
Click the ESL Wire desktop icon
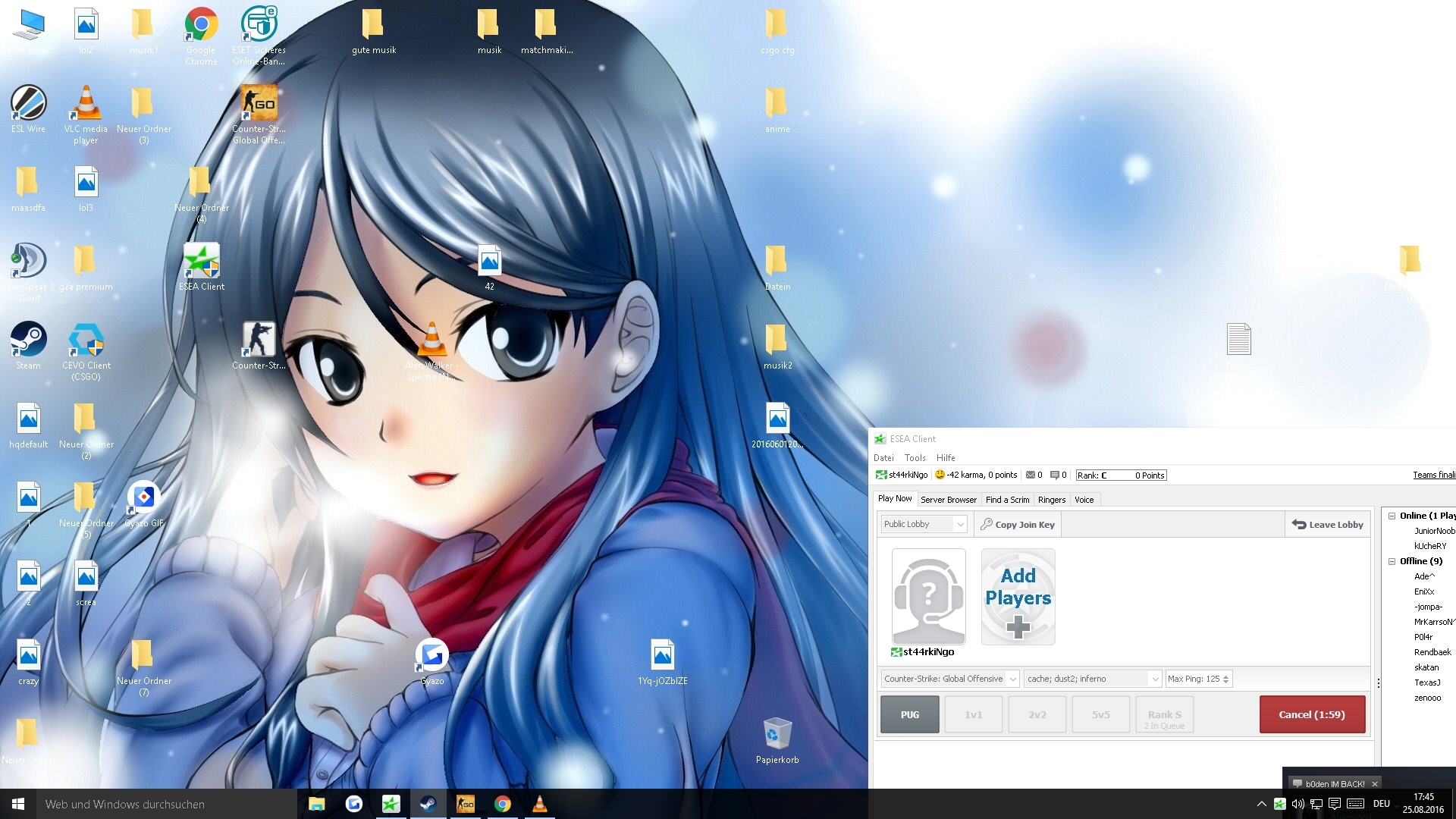click(29, 104)
